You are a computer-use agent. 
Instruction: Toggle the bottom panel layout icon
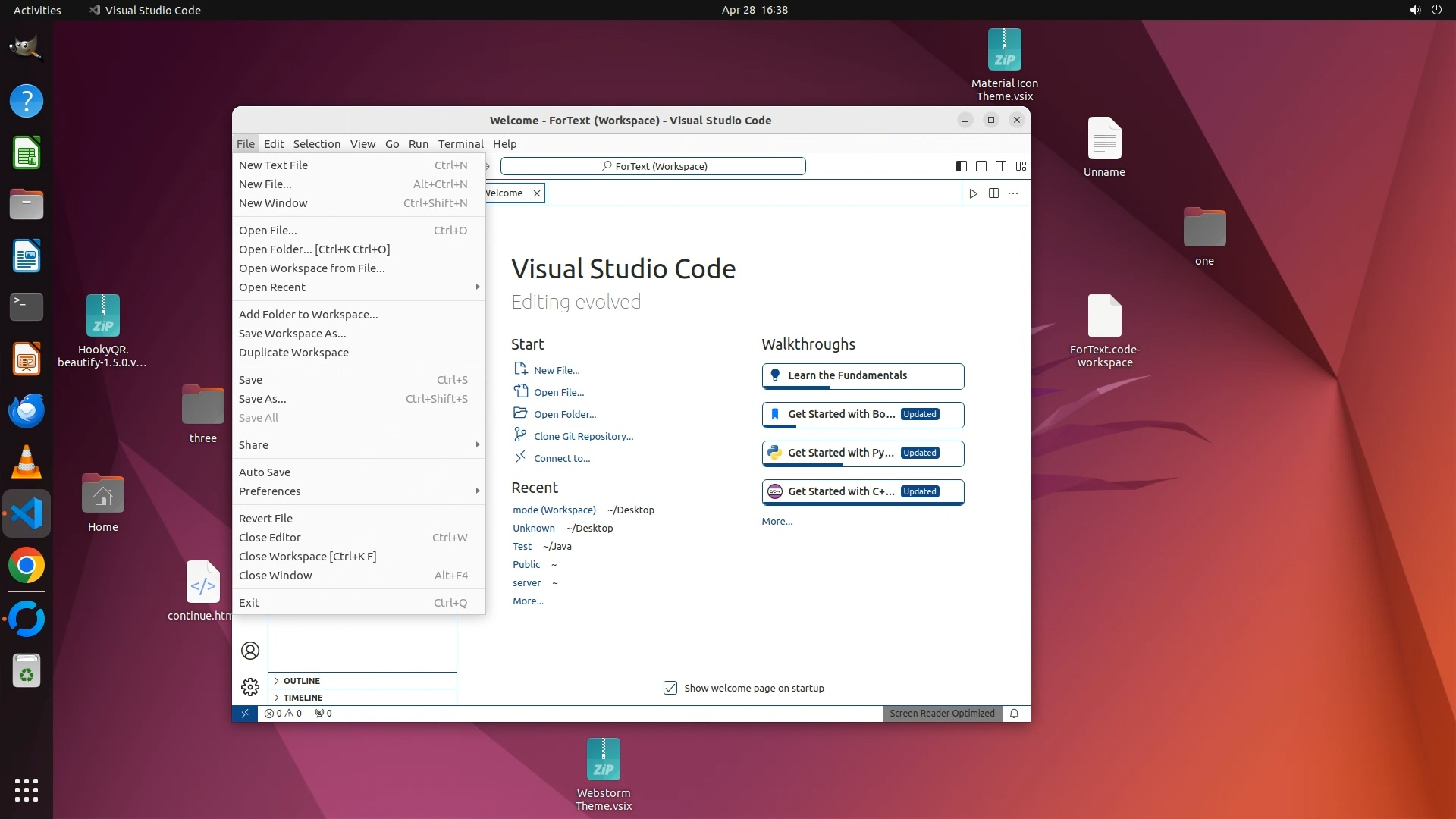click(981, 166)
